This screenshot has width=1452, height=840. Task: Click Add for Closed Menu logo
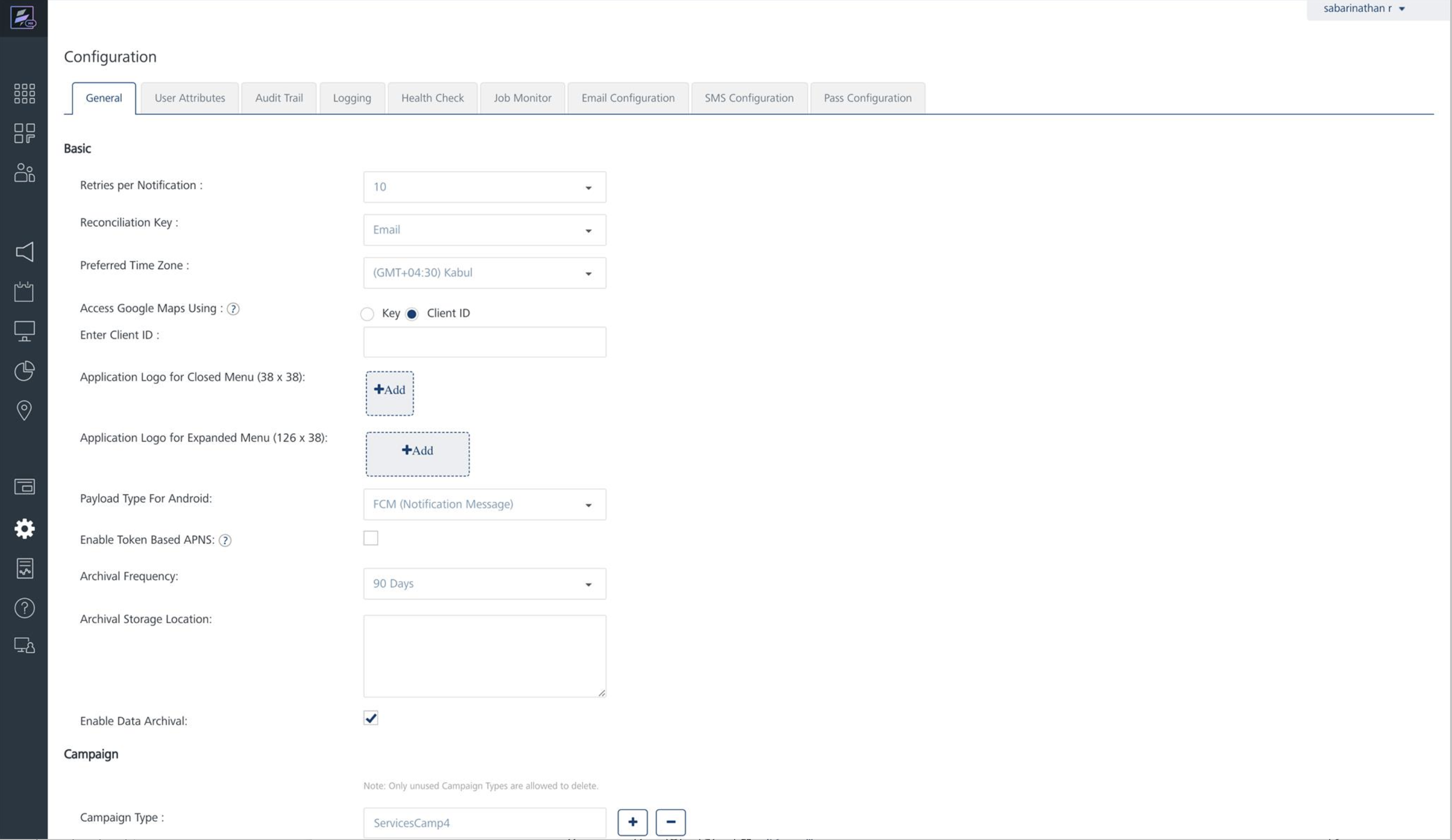pos(389,393)
